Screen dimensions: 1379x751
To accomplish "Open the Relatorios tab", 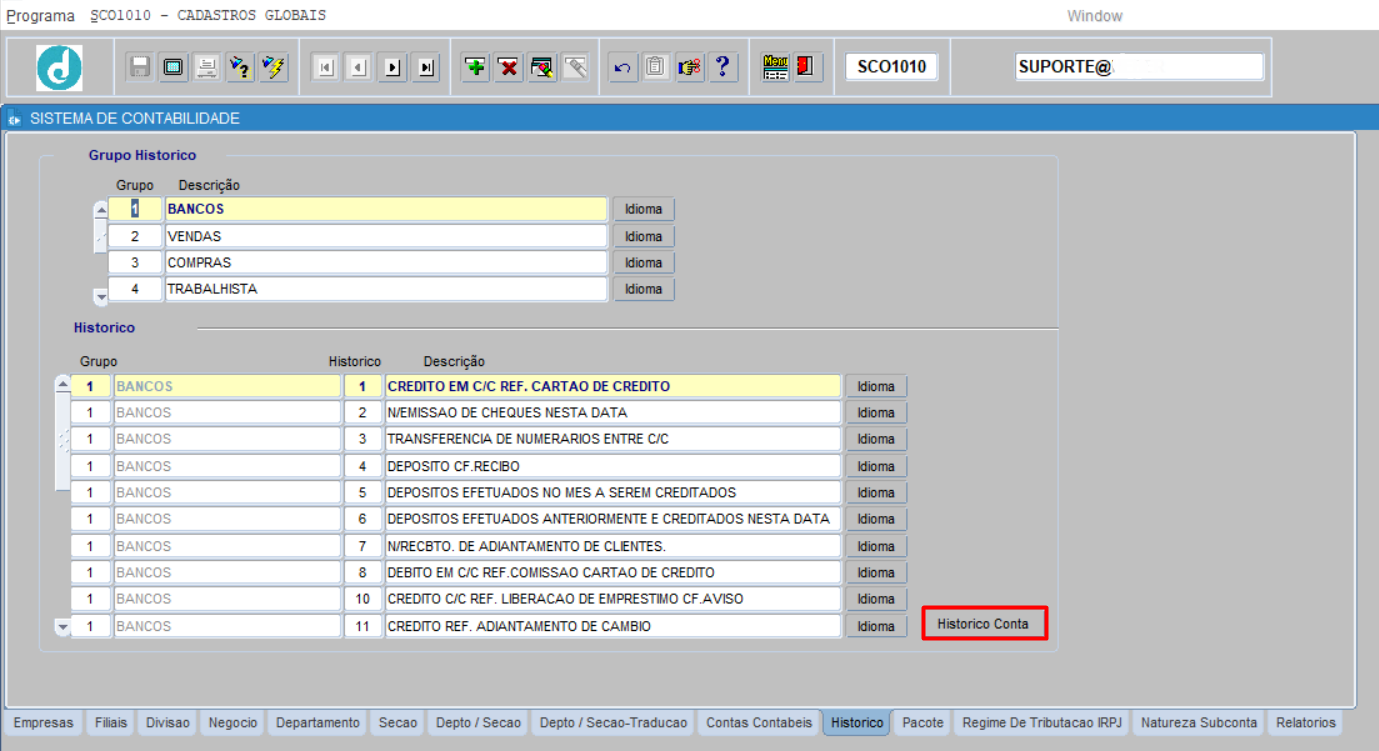I will pyautogui.click(x=1305, y=723).
